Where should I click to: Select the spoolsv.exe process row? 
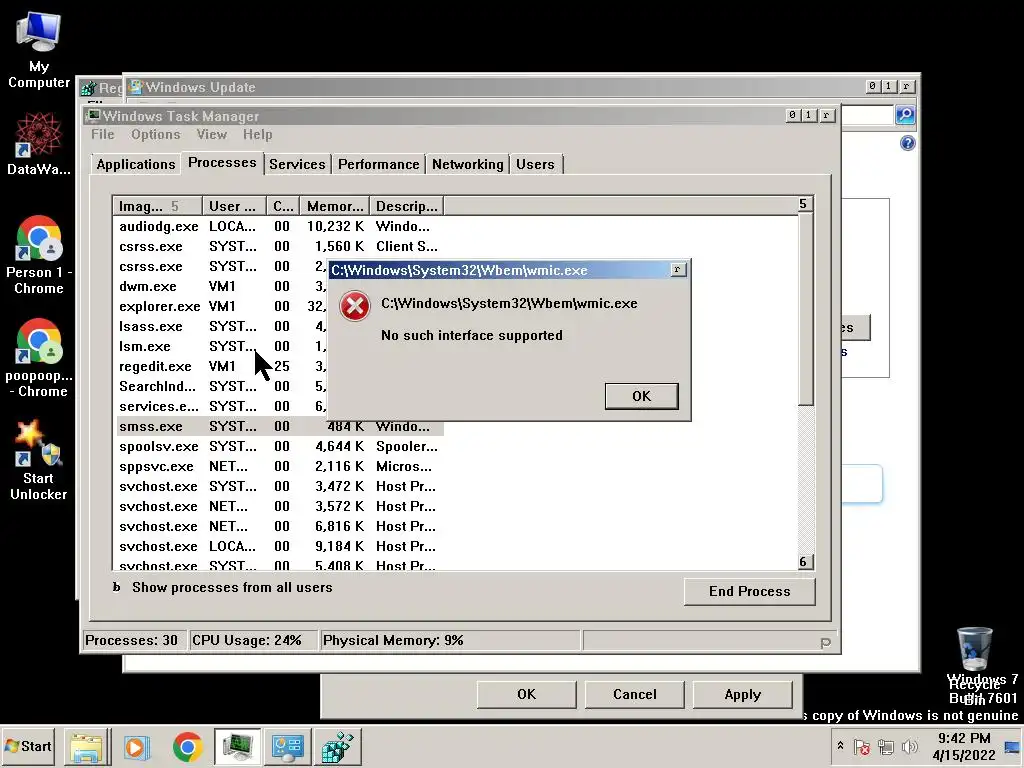click(279, 447)
